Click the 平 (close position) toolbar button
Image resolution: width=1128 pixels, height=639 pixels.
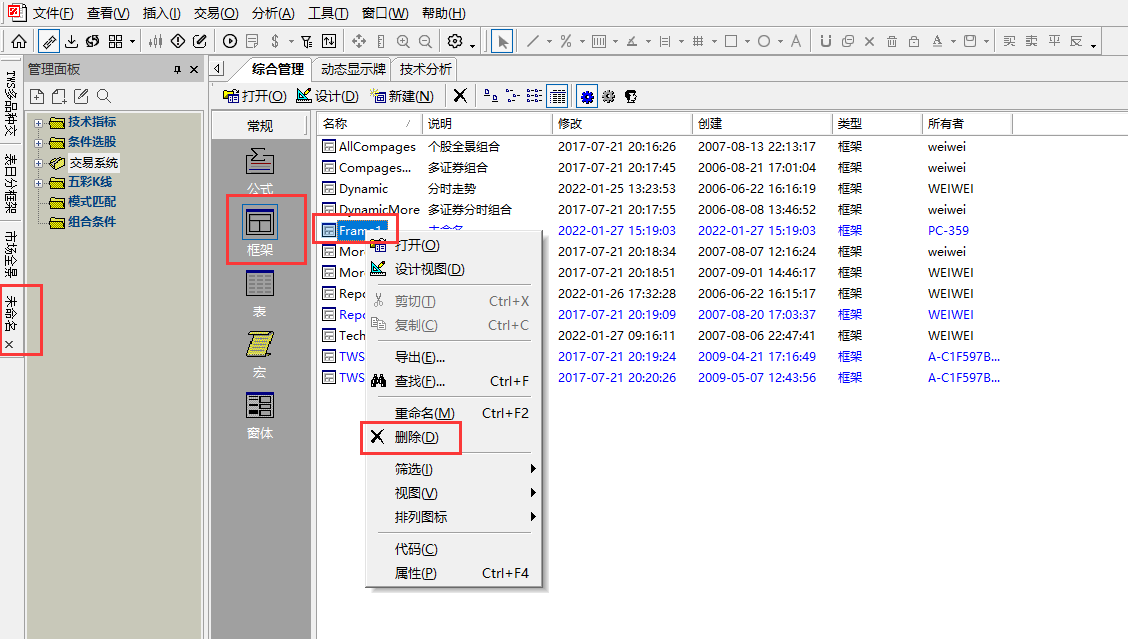[x=1054, y=41]
